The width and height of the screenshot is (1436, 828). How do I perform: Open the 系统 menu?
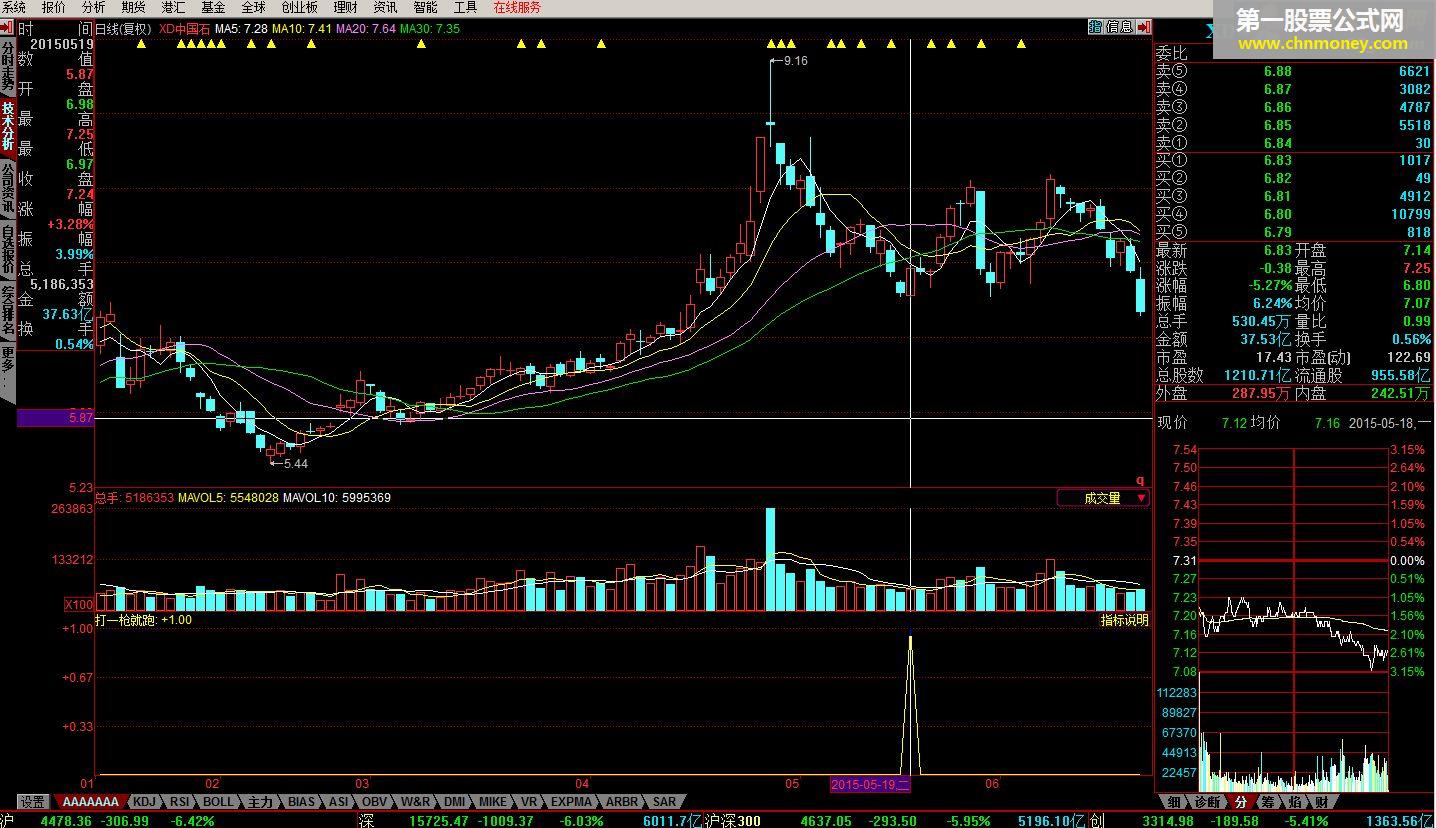(x=14, y=7)
